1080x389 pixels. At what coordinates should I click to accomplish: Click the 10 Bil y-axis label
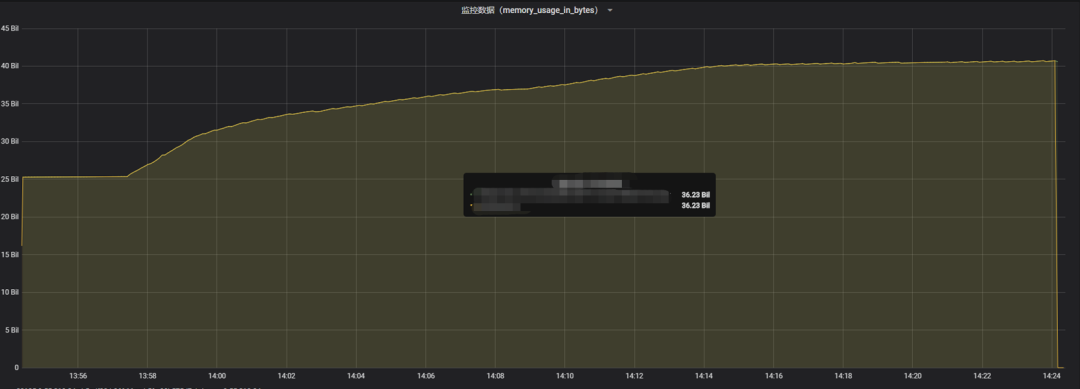[x=10, y=293]
